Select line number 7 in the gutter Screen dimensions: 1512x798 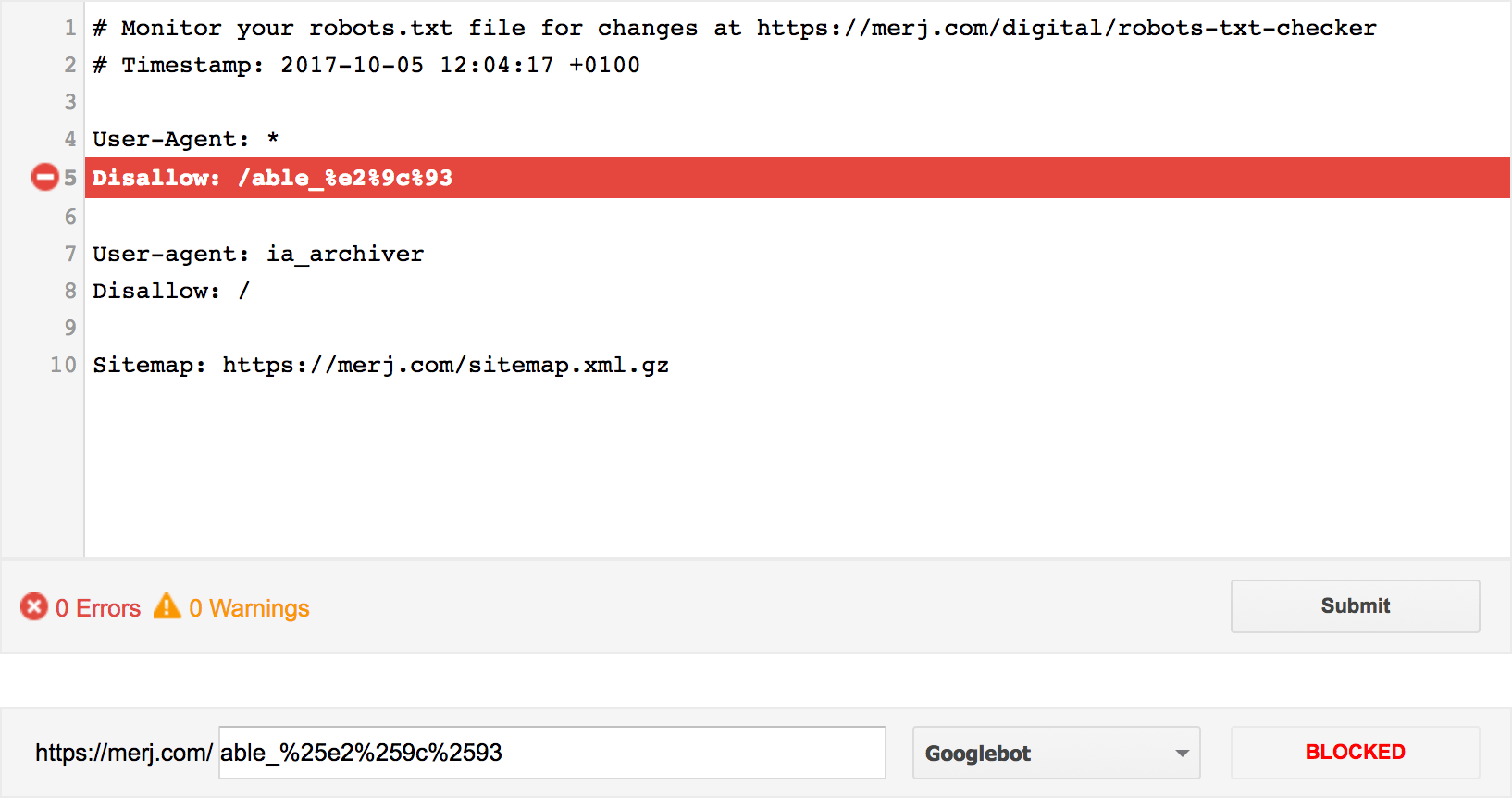click(68, 254)
